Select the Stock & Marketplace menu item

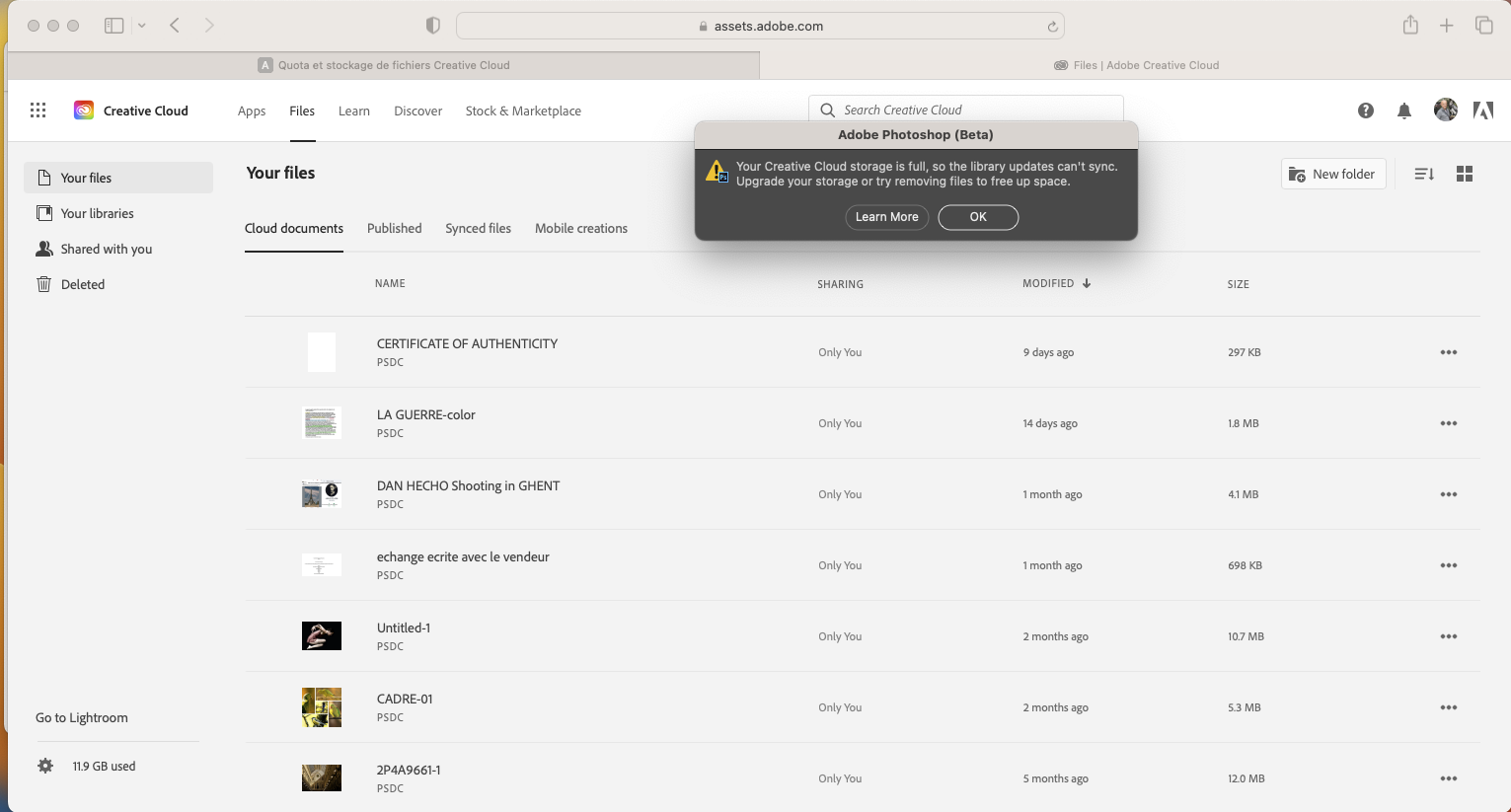pos(523,111)
